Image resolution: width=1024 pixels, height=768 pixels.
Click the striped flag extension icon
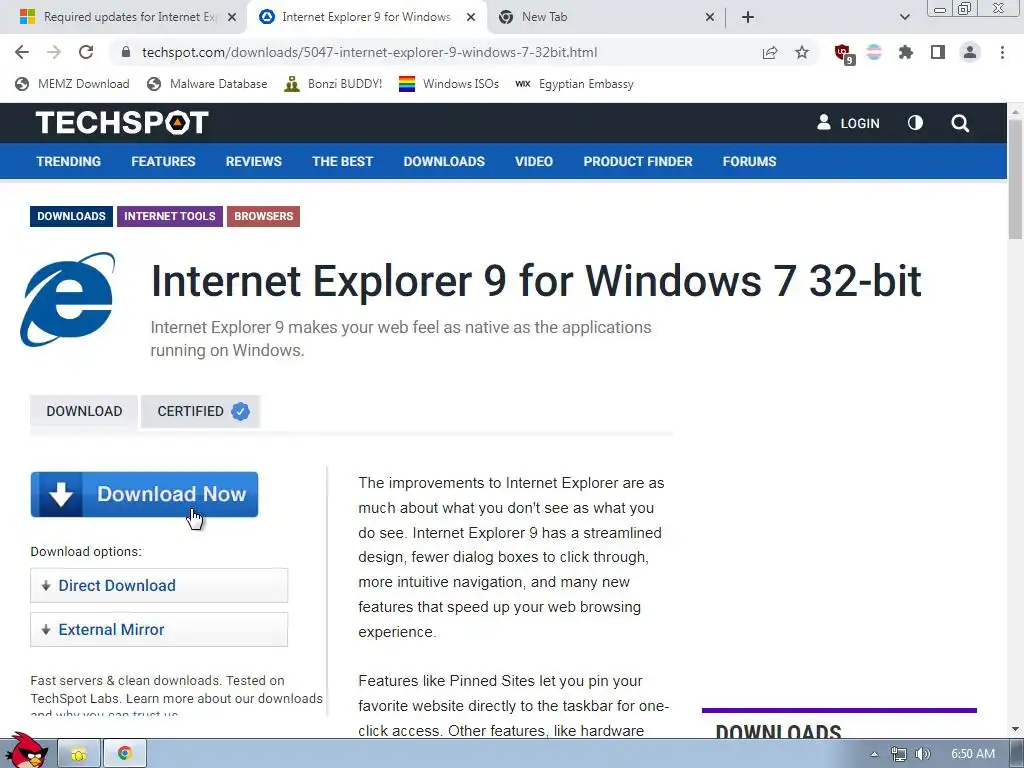(874, 52)
